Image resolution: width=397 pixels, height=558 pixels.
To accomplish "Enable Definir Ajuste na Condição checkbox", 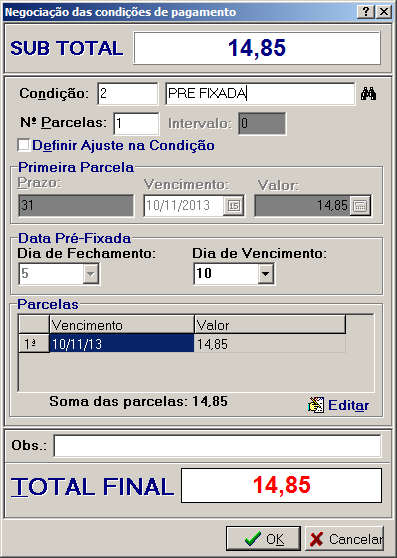I will point(23,145).
